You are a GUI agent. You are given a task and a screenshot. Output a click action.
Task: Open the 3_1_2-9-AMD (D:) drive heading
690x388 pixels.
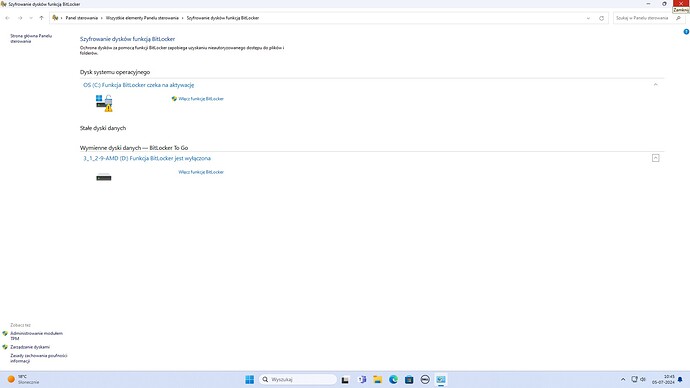point(147,158)
